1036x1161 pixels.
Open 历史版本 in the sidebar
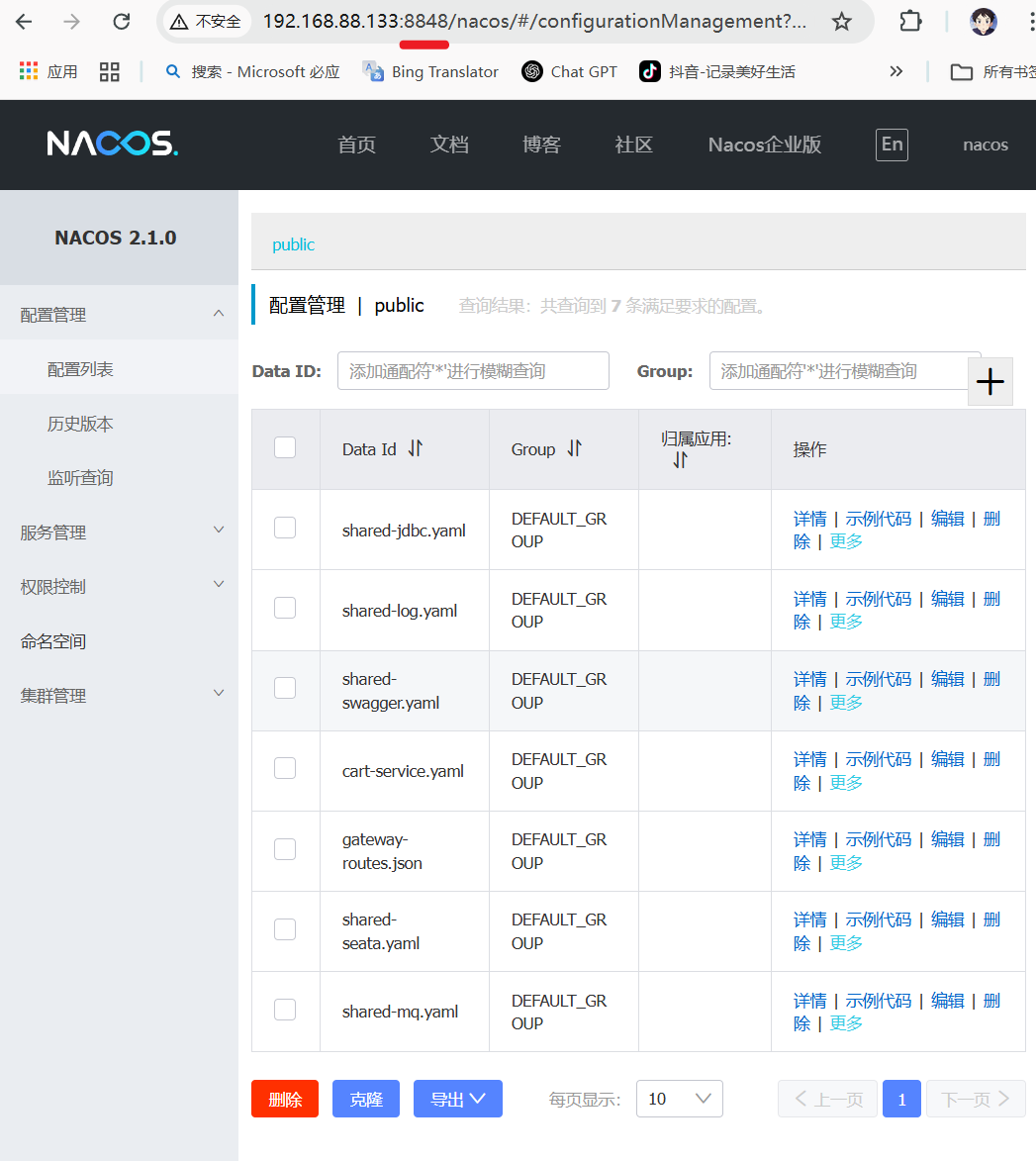[80, 424]
